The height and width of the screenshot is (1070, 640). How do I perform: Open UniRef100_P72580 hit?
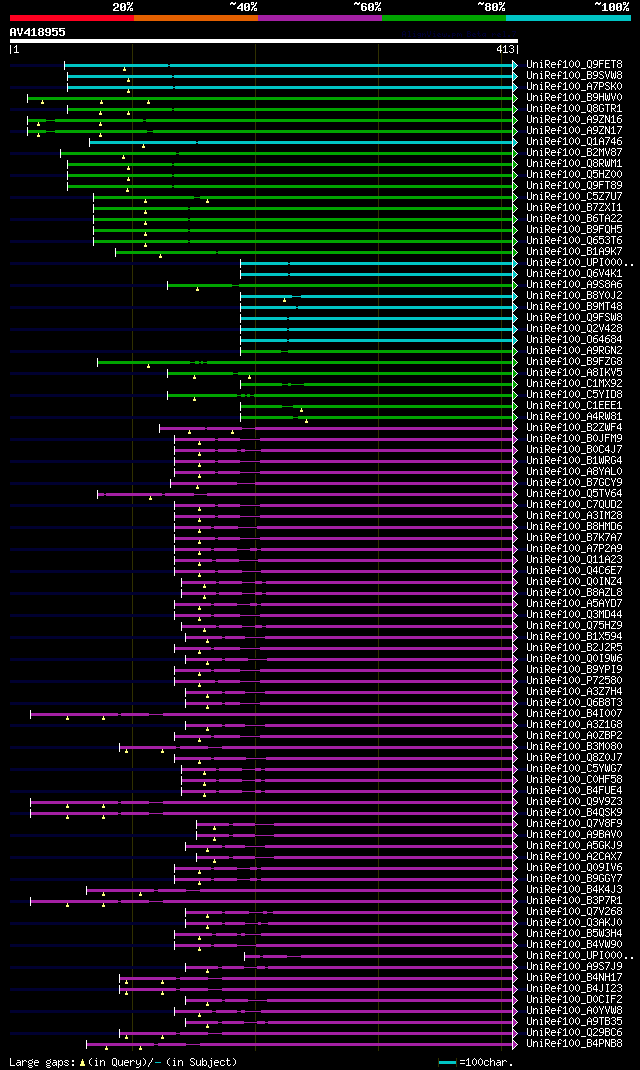pyautogui.click(x=574, y=680)
